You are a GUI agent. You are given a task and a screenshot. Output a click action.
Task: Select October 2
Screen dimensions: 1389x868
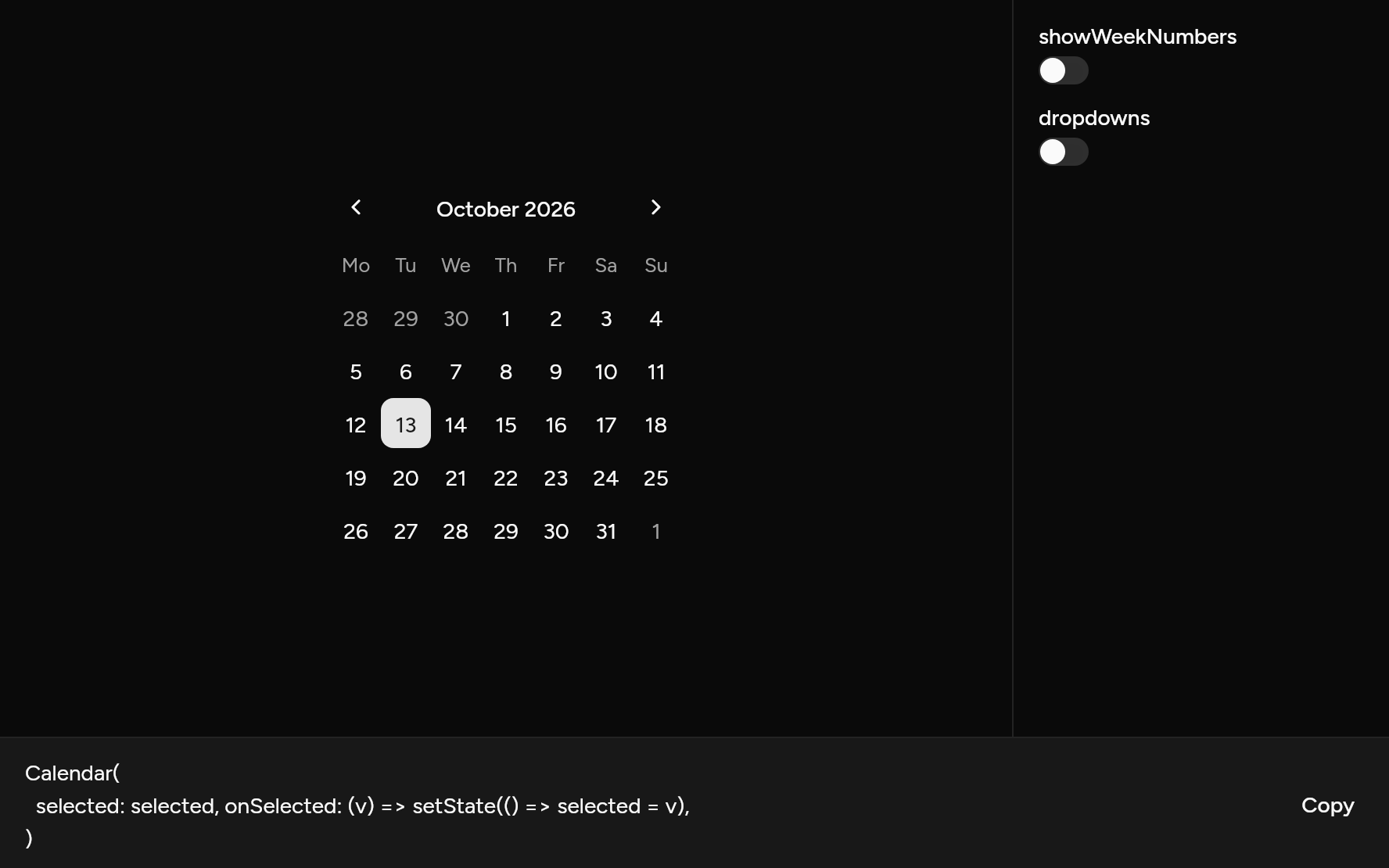pyautogui.click(x=556, y=318)
